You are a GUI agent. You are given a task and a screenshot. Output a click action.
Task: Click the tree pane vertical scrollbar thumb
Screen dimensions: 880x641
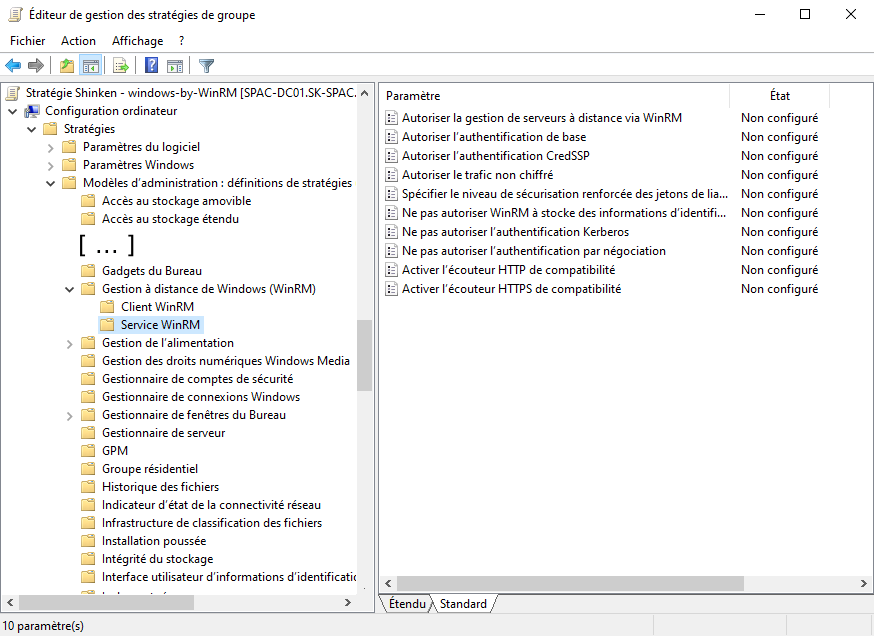point(364,355)
